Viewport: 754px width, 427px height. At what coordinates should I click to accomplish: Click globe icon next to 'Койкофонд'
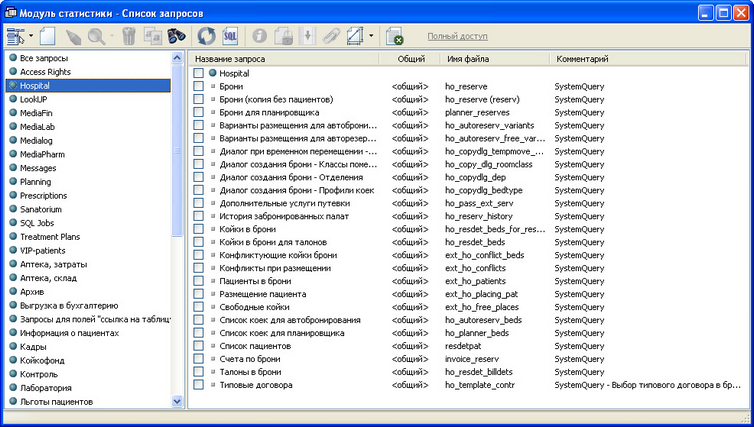coord(13,360)
